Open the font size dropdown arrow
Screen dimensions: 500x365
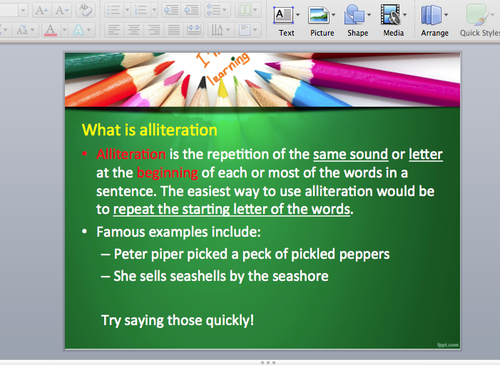point(23,10)
